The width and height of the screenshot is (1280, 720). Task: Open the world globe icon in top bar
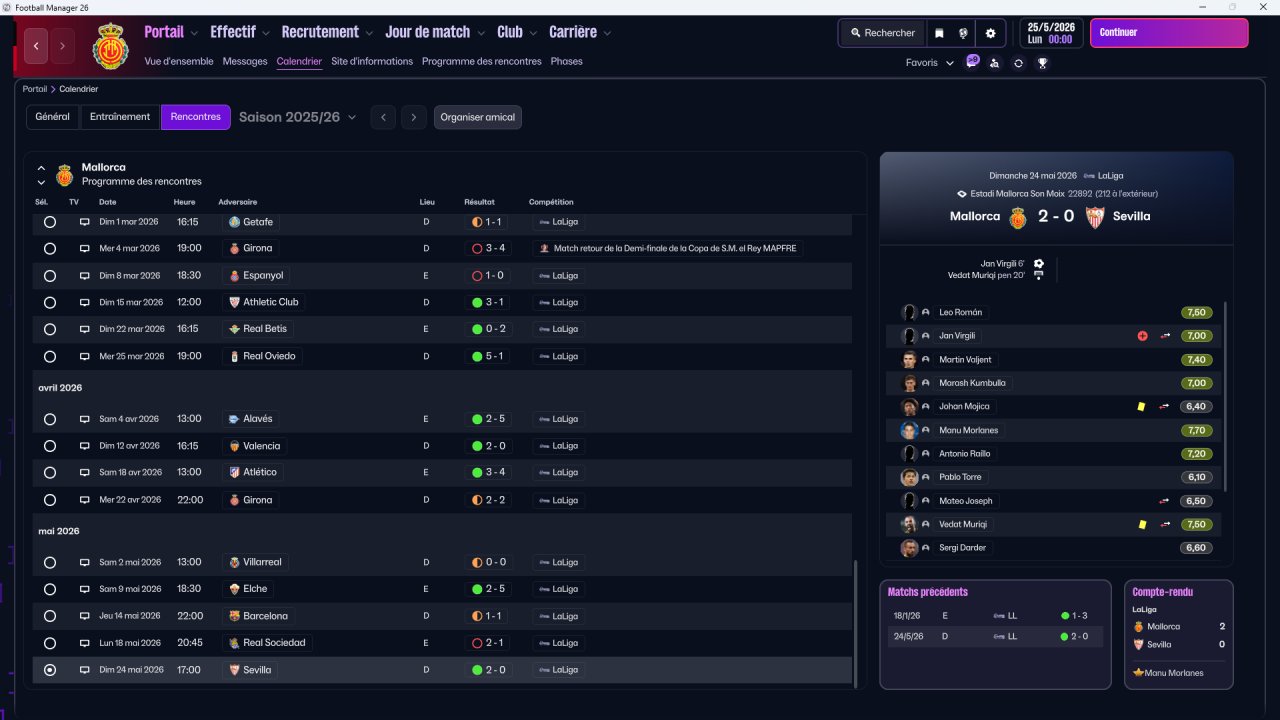[x=963, y=33]
